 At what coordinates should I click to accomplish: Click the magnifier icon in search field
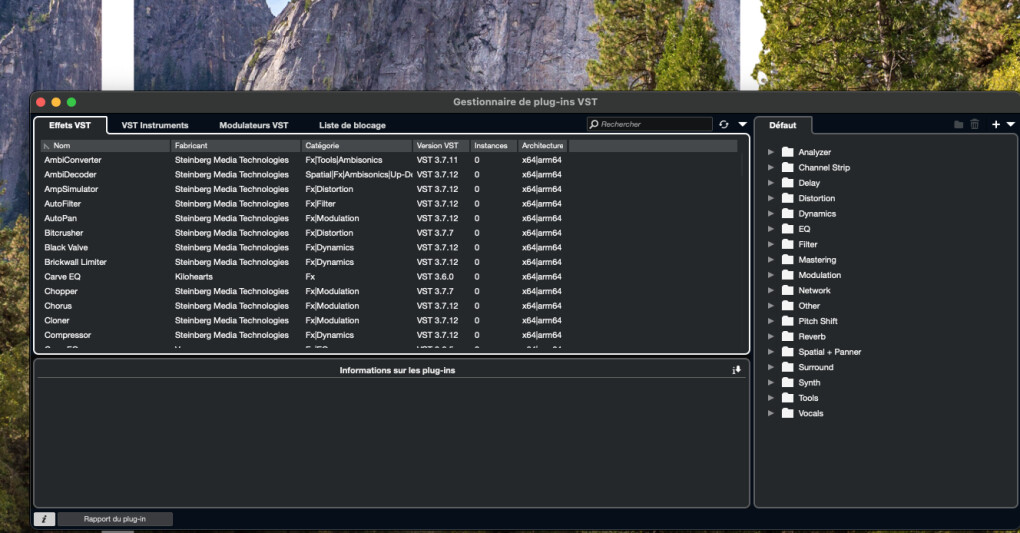pos(593,124)
